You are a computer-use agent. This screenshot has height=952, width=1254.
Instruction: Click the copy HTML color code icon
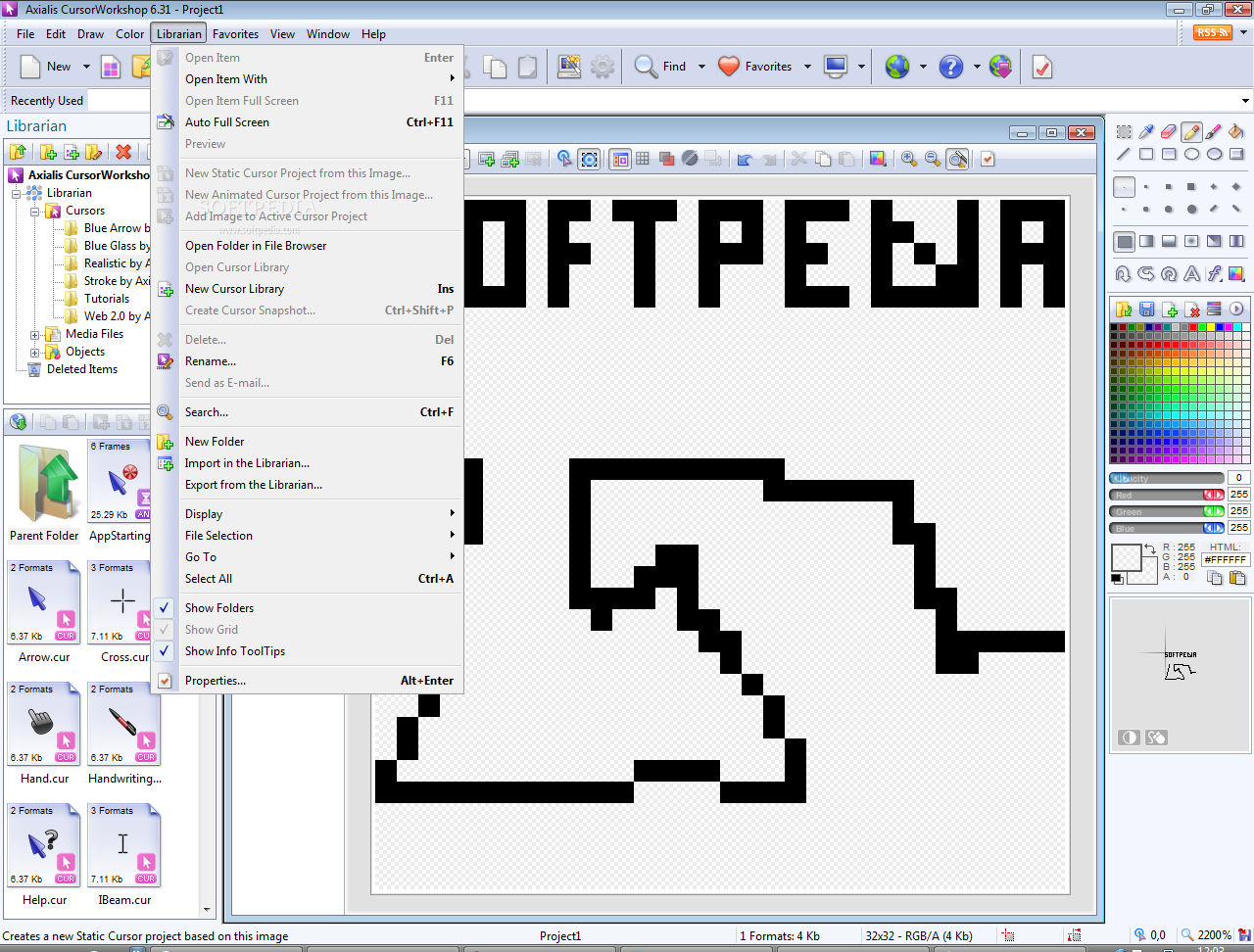pos(1215,578)
